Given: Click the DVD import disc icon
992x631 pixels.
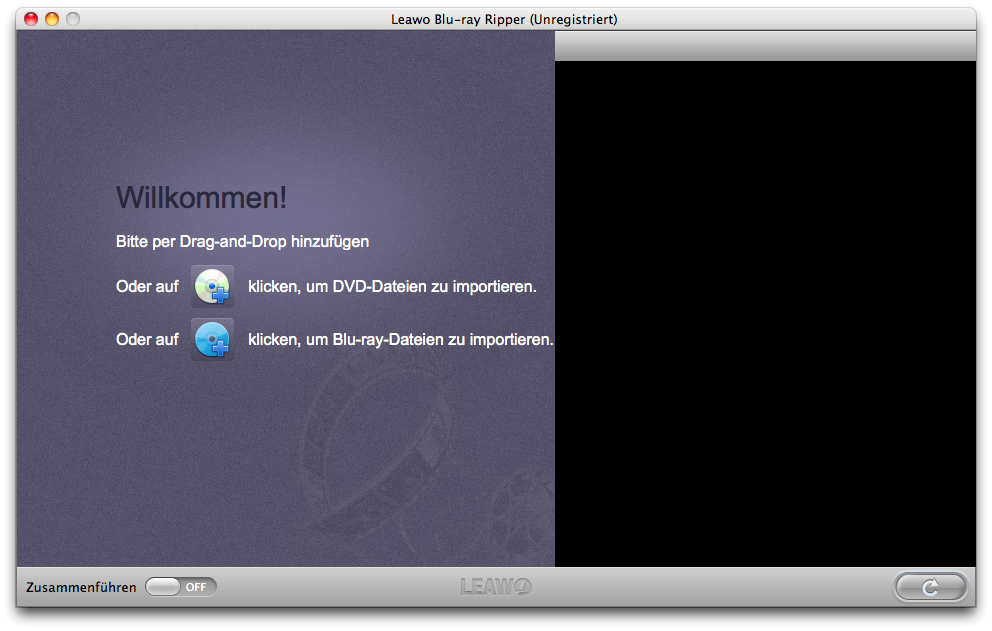Looking at the screenshot, I should [213, 287].
